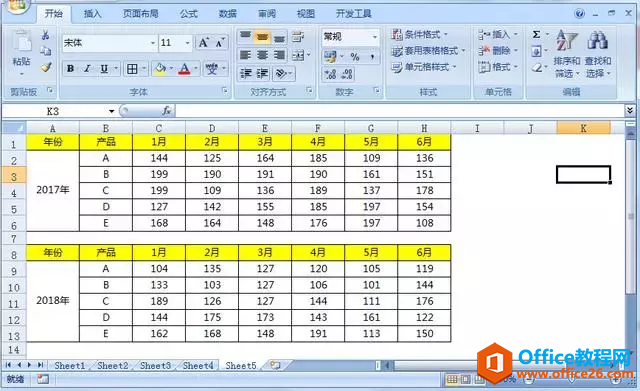
Task: Open 查找和选择 find and select
Action: pos(598,53)
